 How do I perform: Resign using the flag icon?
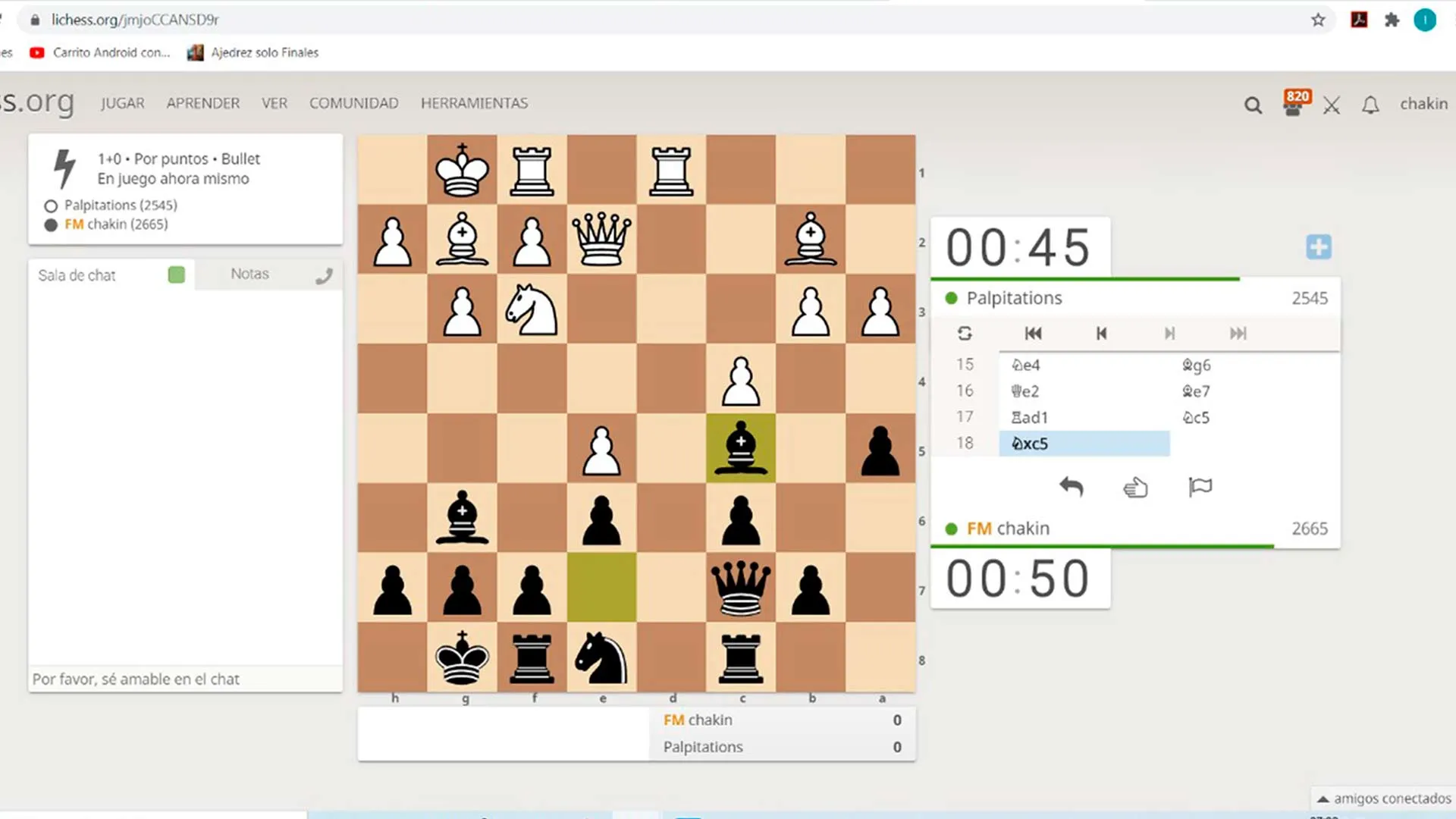point(1200,487)
